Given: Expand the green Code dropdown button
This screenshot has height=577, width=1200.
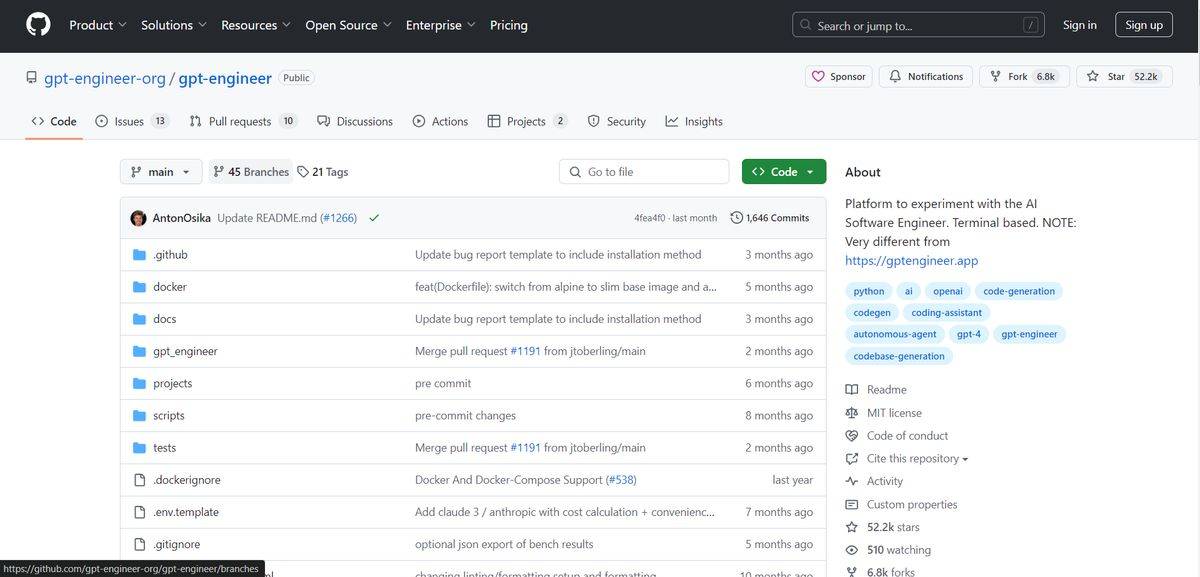Looking at the screenshot, I should (784, 172).
